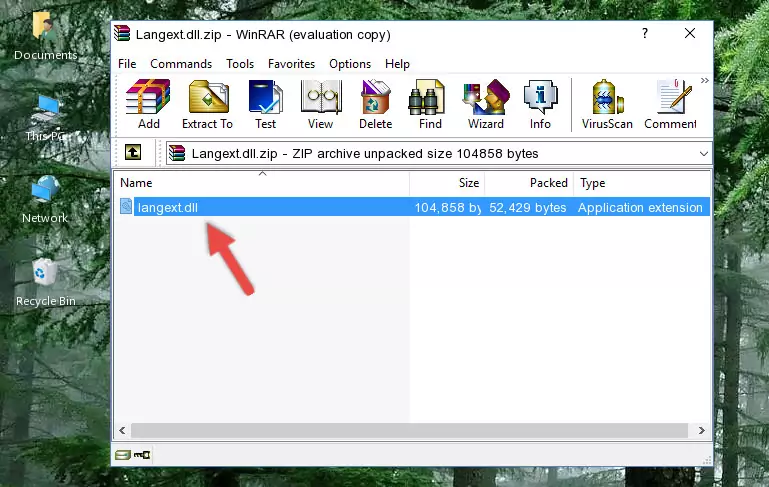Select the langext.dll file row
This screenshot has width=769, height=487.
(x=414, y=207)
